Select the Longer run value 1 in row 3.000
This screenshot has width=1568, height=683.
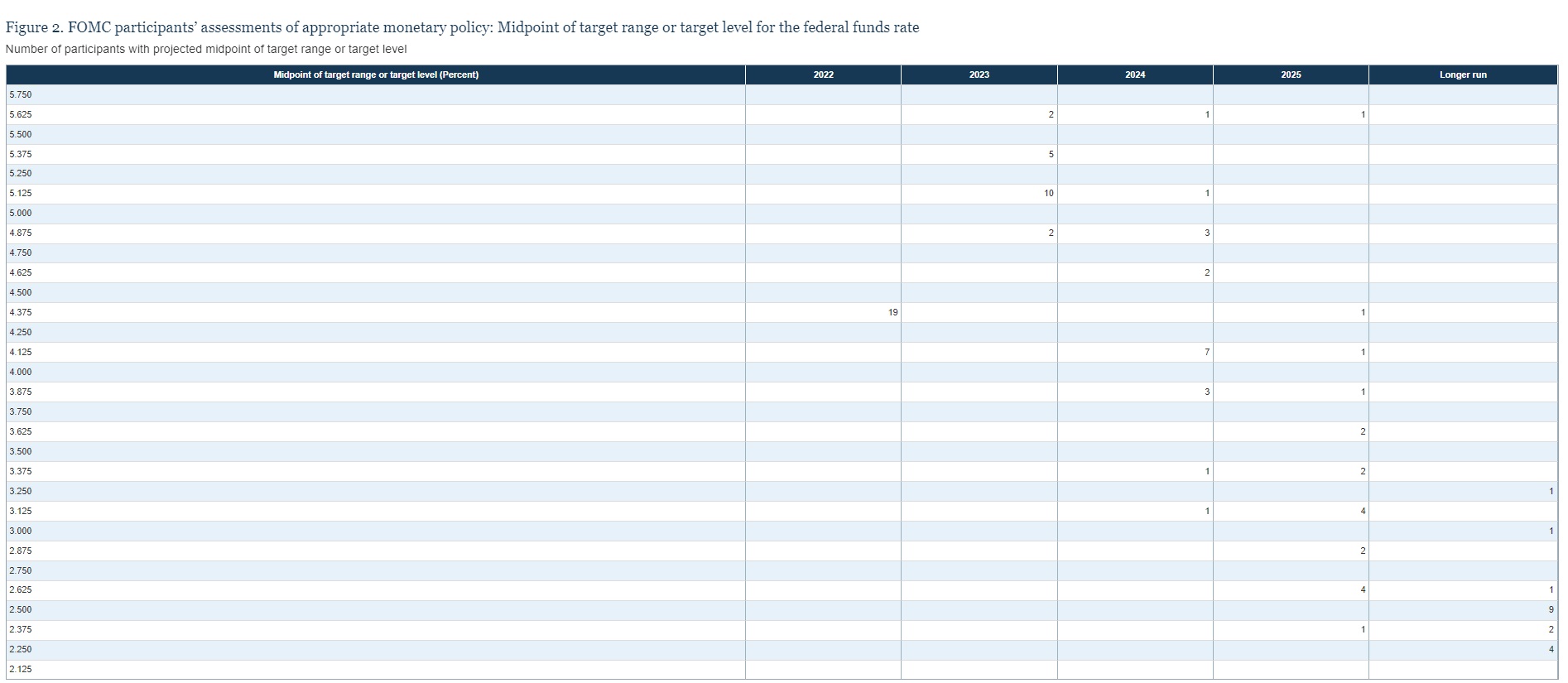(x=1551, y=531)
